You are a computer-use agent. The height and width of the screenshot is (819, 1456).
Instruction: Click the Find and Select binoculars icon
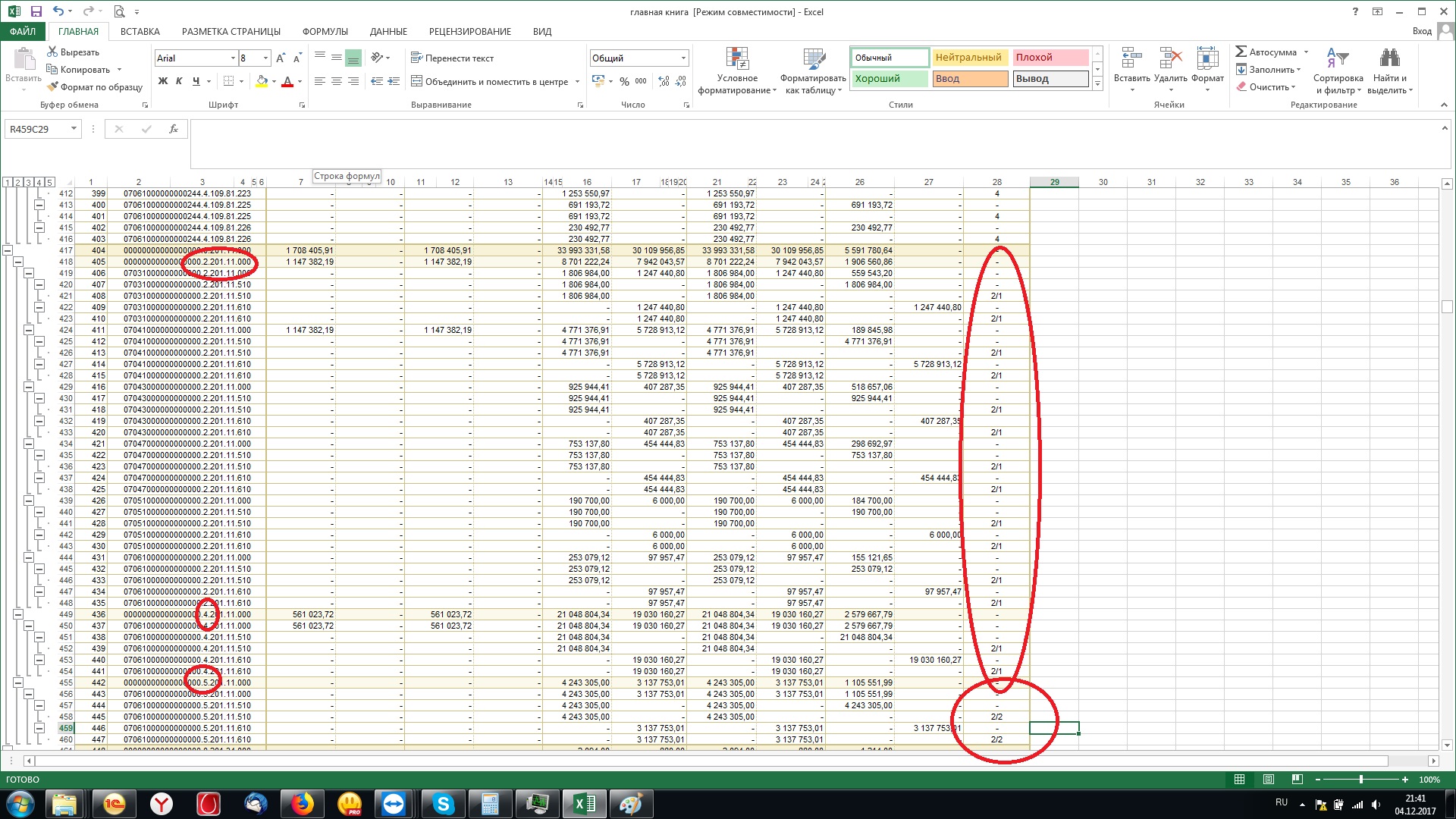click(1389, 58)
